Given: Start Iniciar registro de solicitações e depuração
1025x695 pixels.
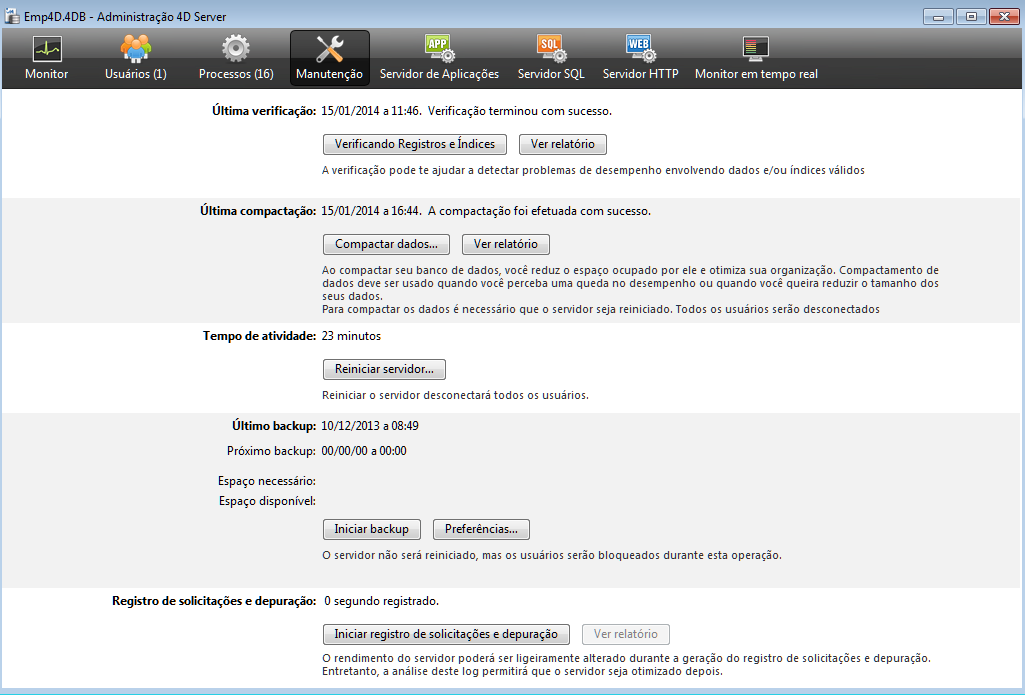Looking at the screenshot, I should [x=446, y=634].
